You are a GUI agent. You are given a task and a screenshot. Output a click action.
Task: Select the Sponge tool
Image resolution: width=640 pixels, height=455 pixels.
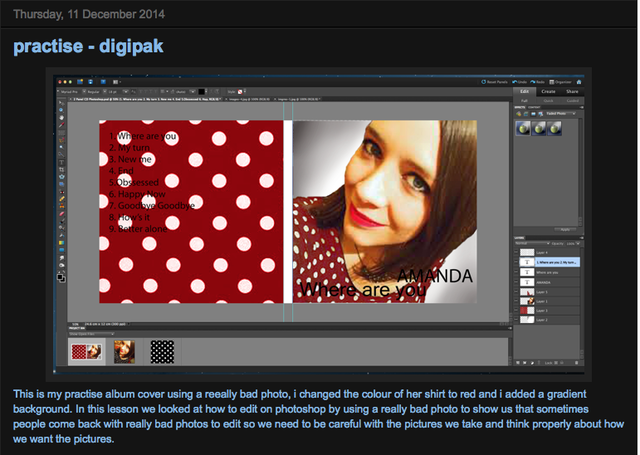pos(62,265)
